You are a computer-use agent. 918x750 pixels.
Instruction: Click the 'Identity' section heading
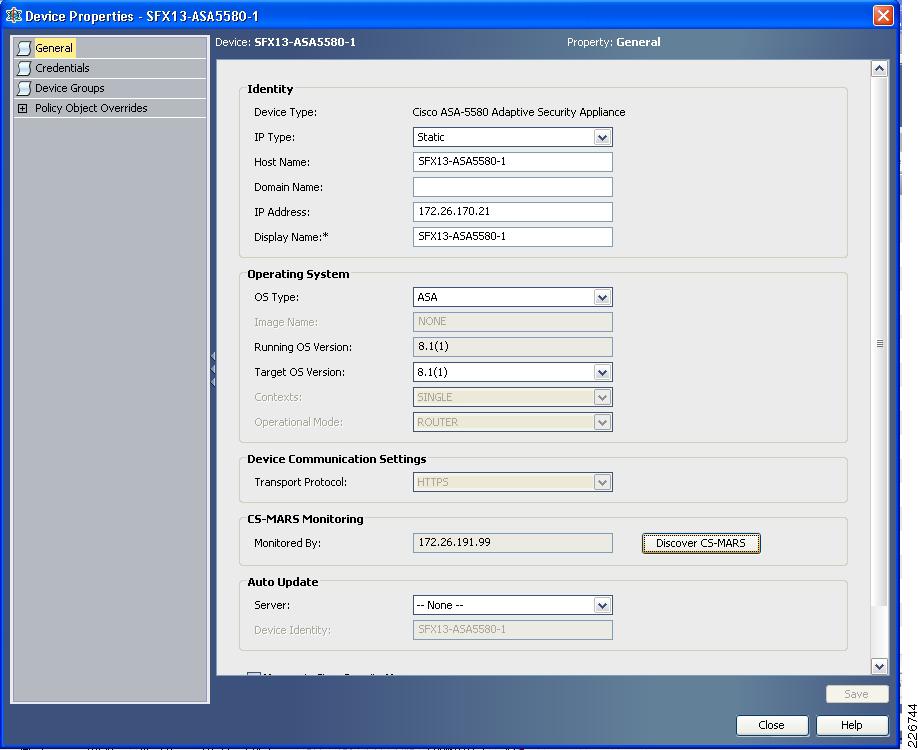[270, 89]
